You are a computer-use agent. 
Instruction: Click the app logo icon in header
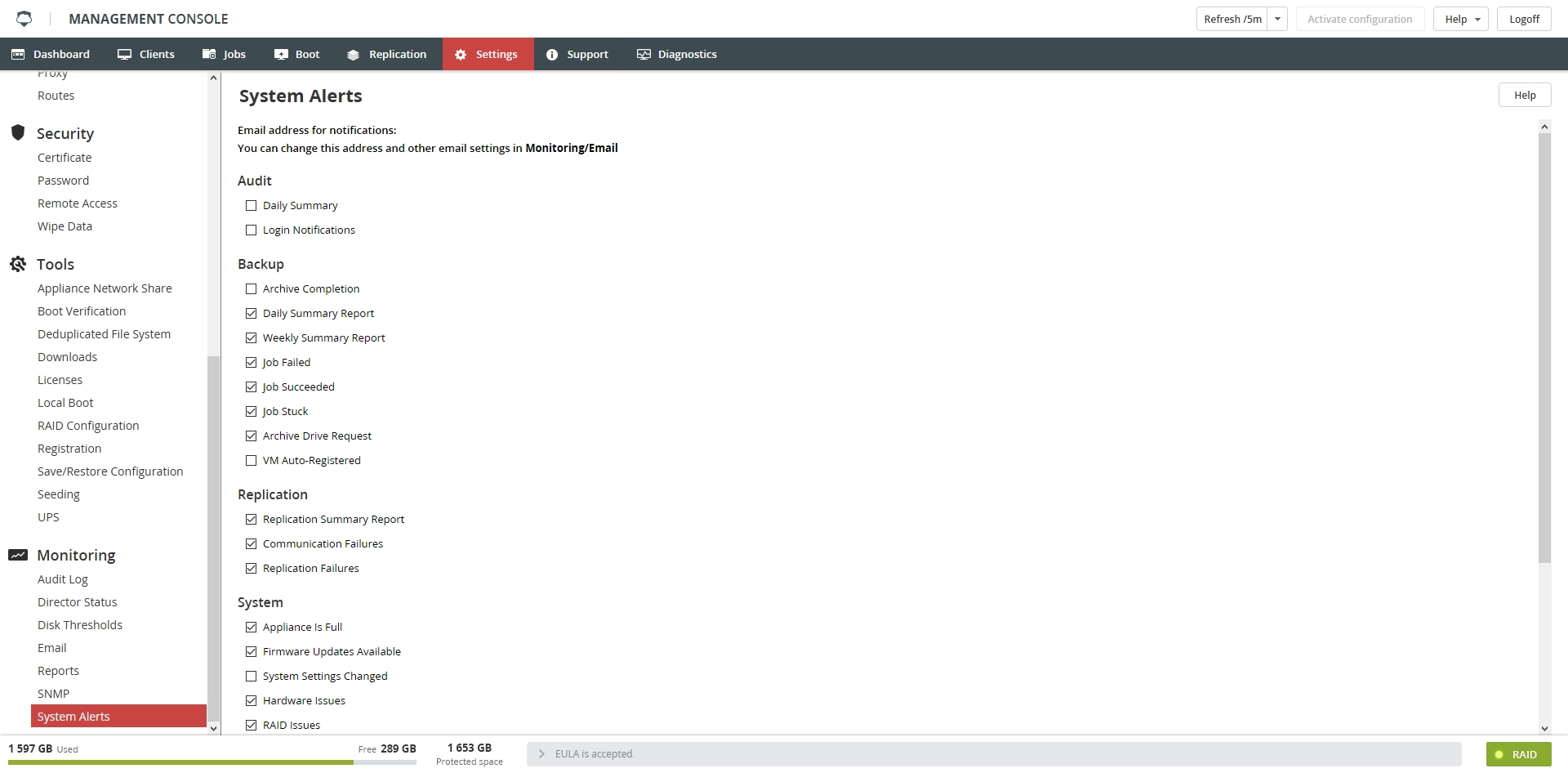(x=24, y=18)
